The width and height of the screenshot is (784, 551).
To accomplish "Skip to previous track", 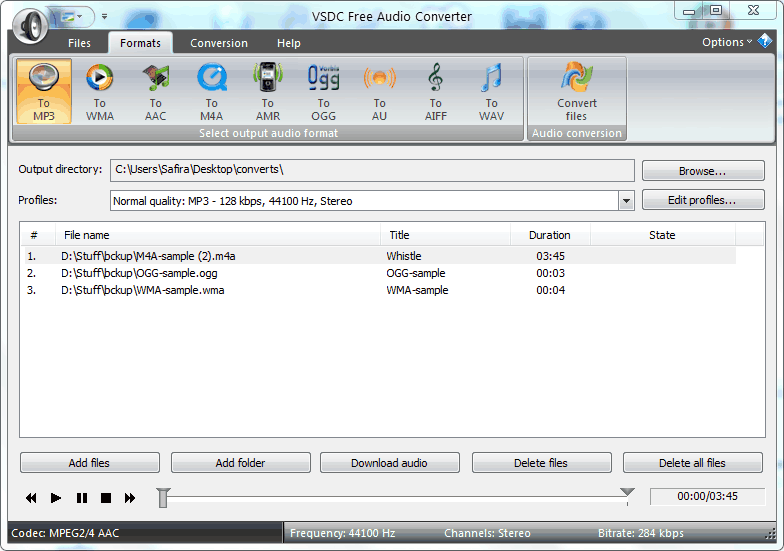I will [x=31, y=498].
